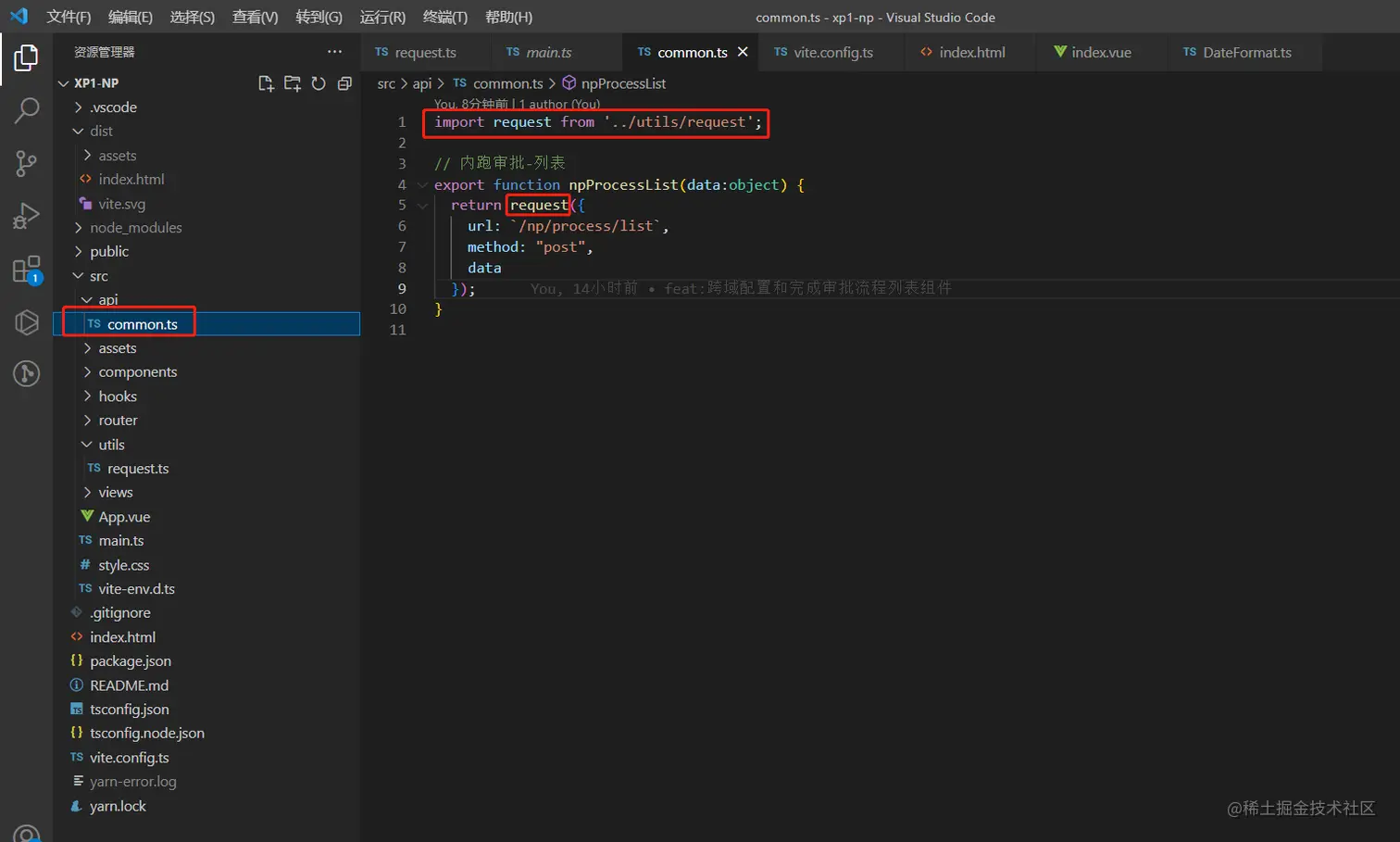Open the Source Control view
Viewport: 1400px width, 842px height.
(x=26, y=164)
